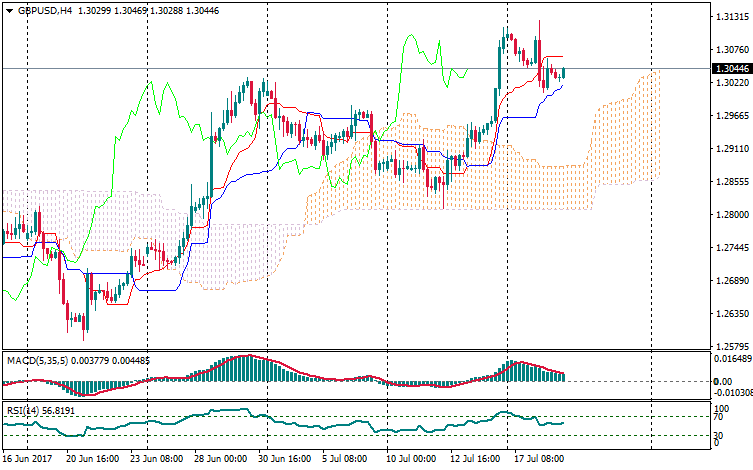Select the 16 Jun 2017 date label
753x470 pixels.
tap(26, 459)
